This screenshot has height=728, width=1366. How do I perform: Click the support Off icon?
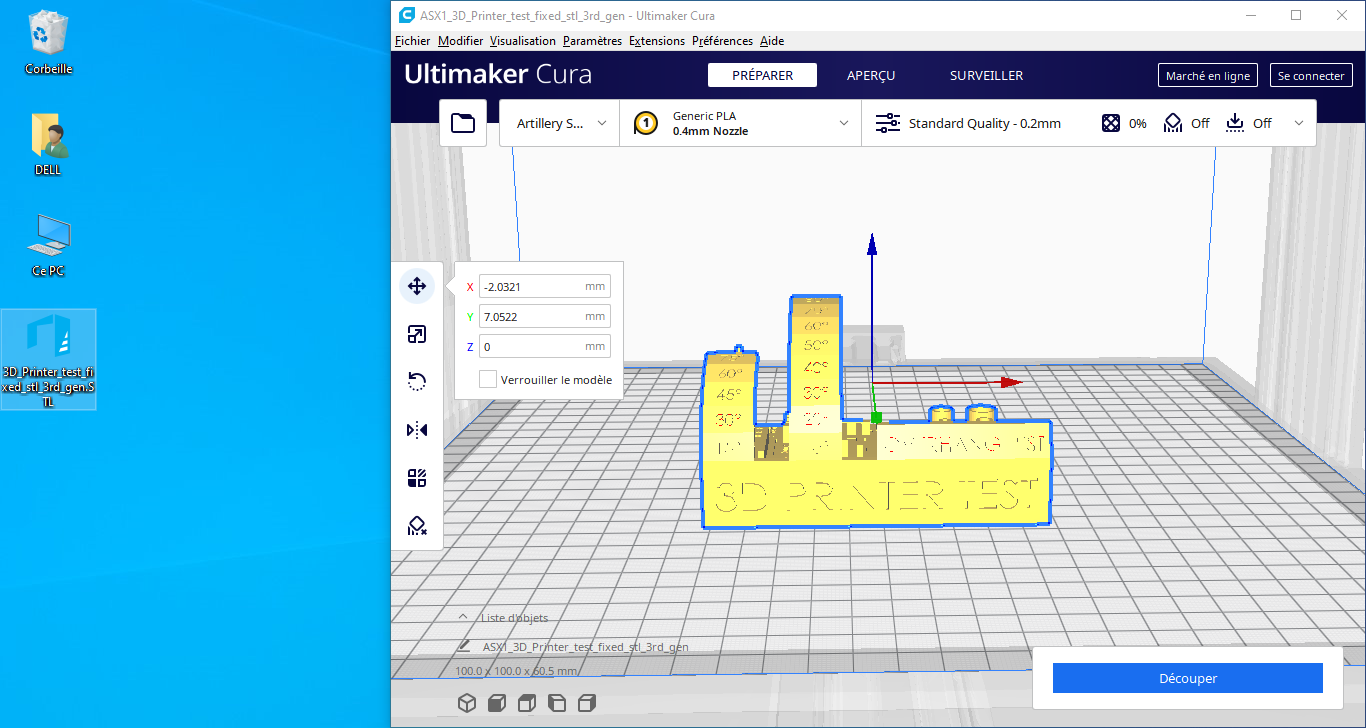(x=1173, y=123)
